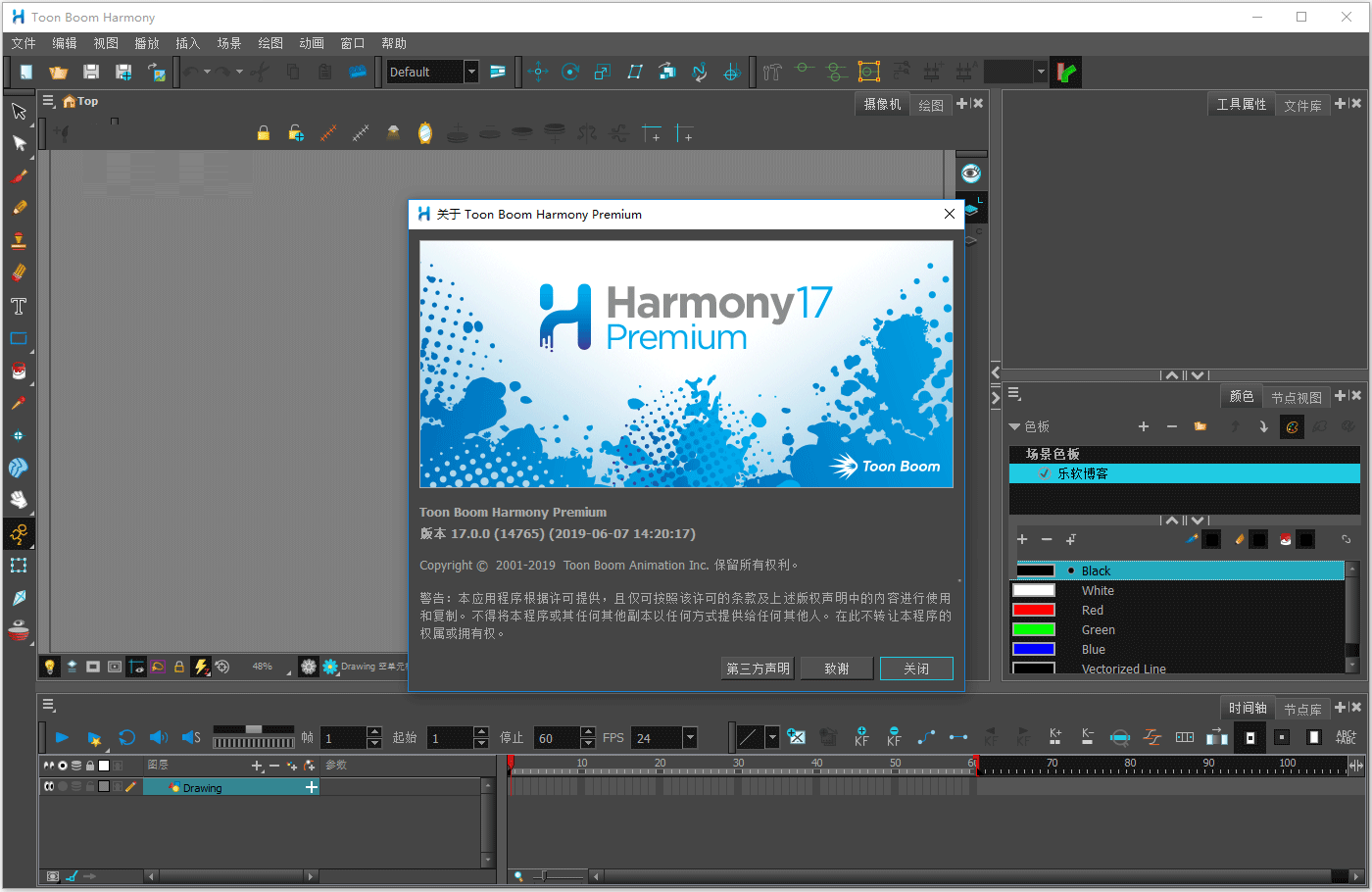This screenshot has width=1372, height=892.
Task: Select the Red color swatch
Action: pyautogui.click(x=1034, y=611)
